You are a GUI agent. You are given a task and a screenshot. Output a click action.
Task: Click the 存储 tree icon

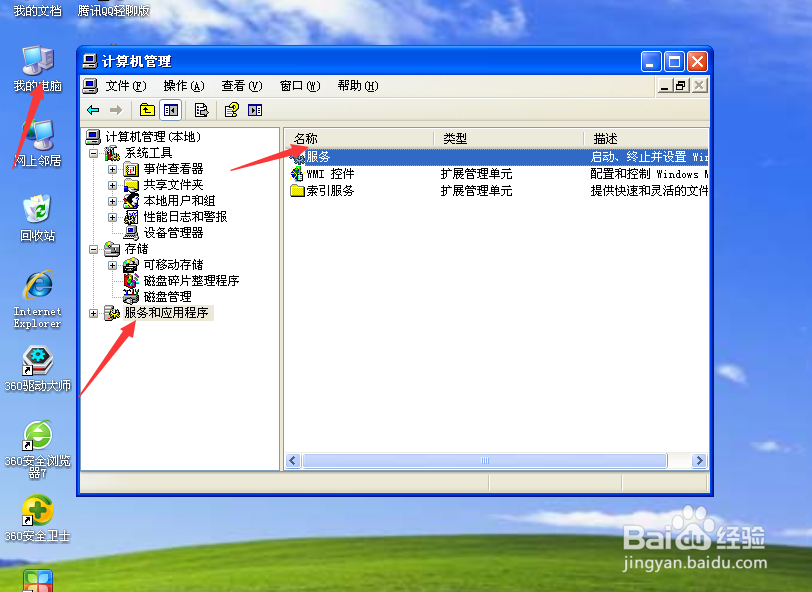112,249
